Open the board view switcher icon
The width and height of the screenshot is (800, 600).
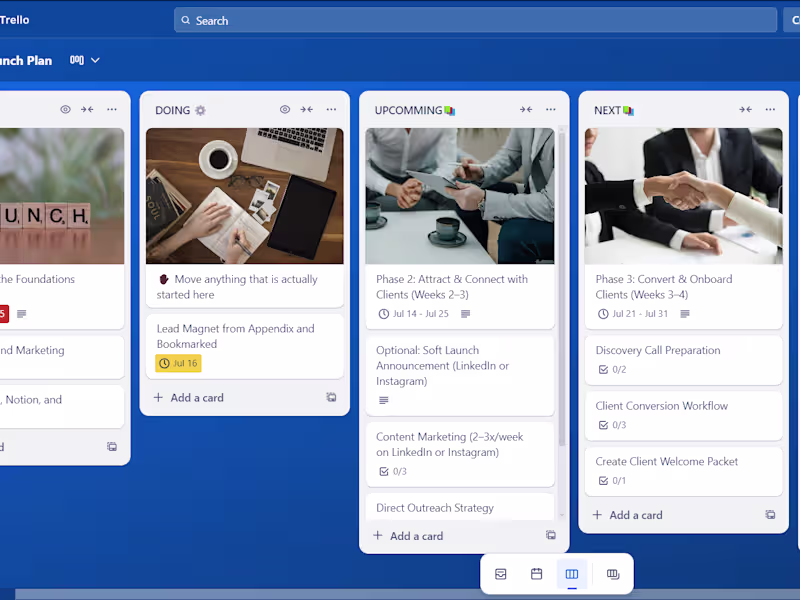point(77,60)
